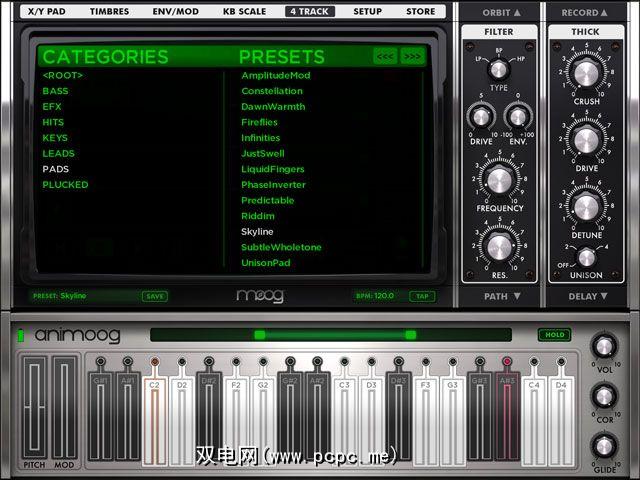Click the SAVE preset button
This screenshot has width=640, height=480.
tap(155, 296)
